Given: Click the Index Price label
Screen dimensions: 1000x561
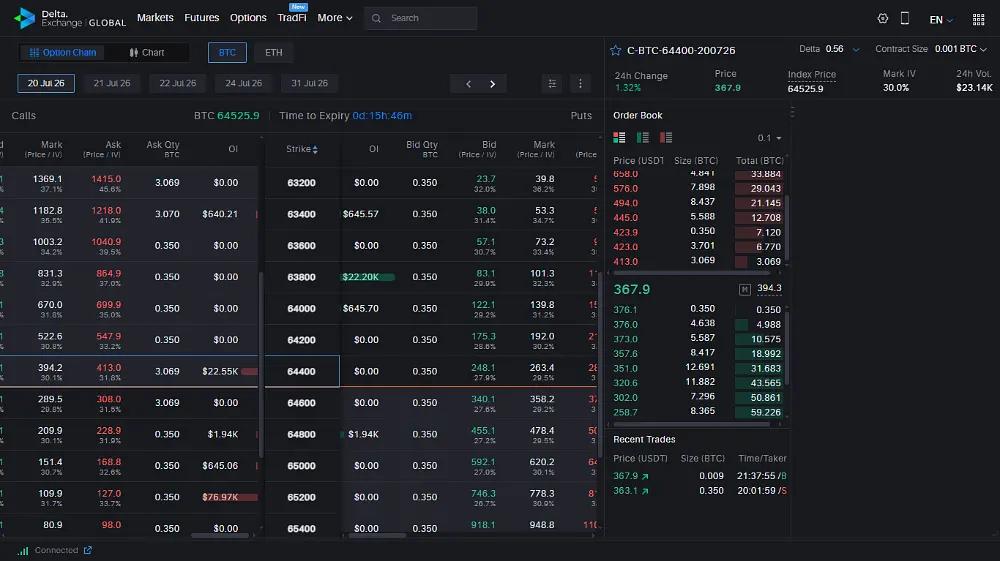Looking at the screenshot, I should click(x=811, y=75).
